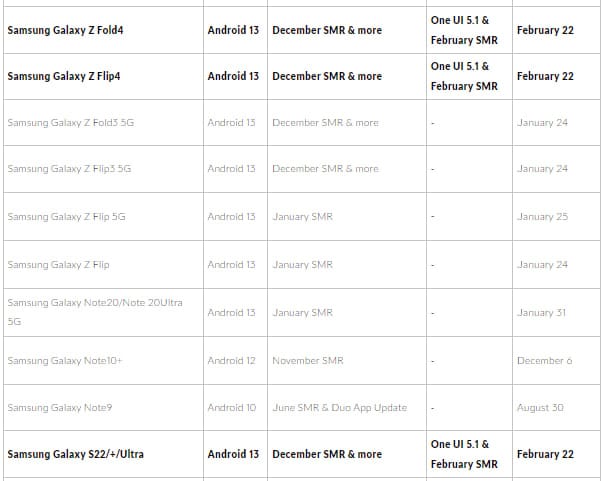Click Samsung Galaxy Z Flip 5G entry

tap(67, 216)
